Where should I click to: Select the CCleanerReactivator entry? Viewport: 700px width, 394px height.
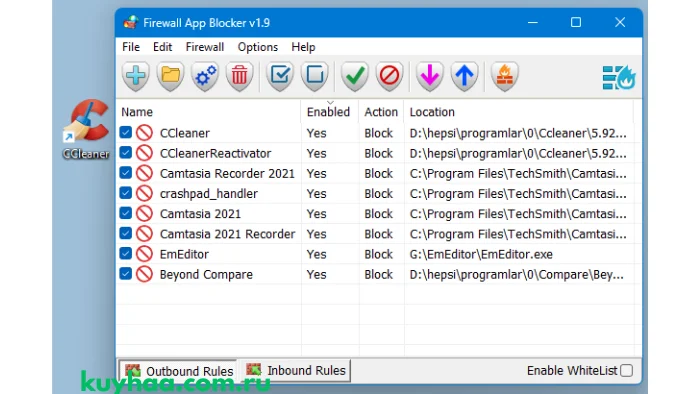click(x=216, y=153)
